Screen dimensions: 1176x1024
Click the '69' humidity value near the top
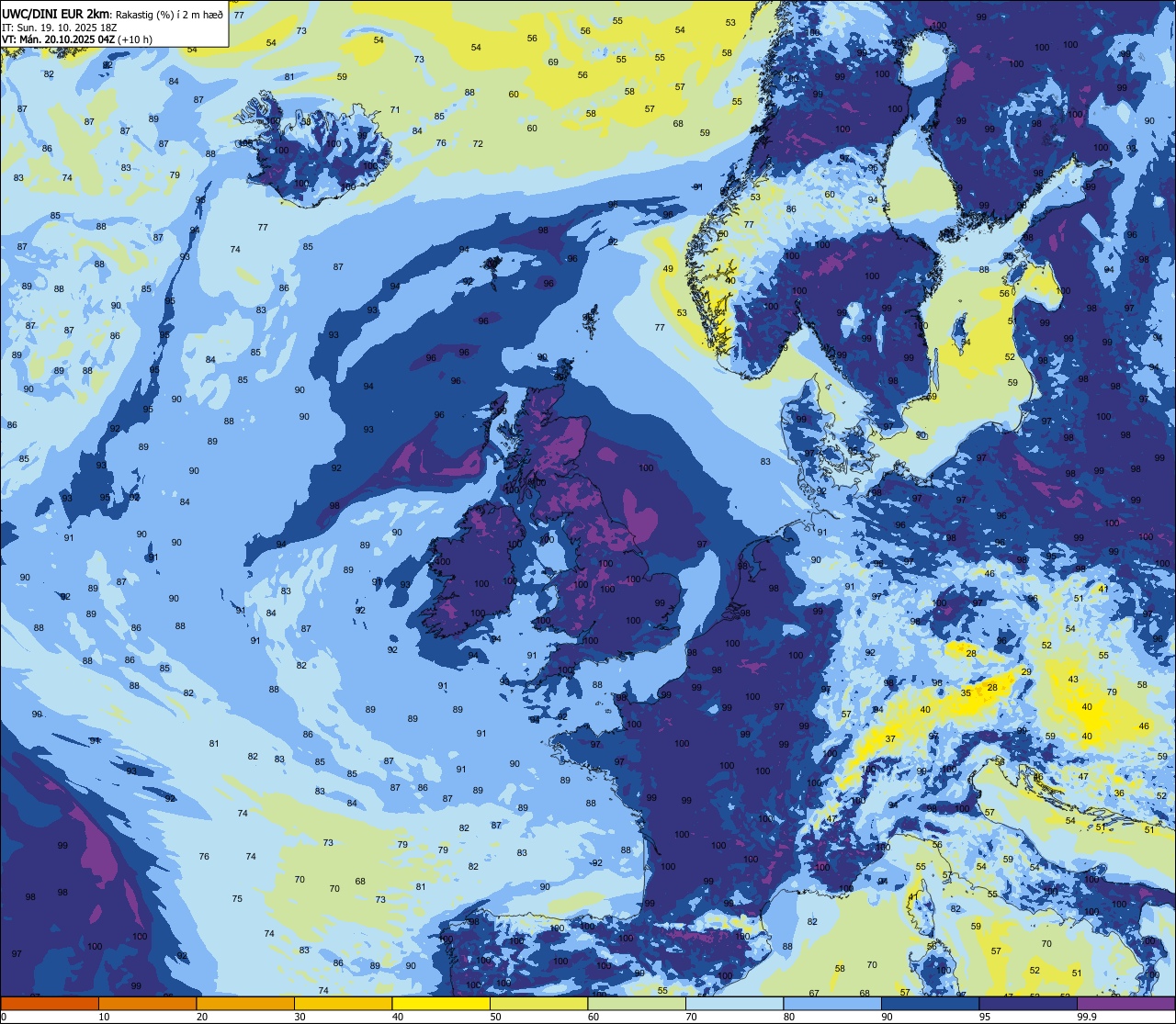[553, 62]
